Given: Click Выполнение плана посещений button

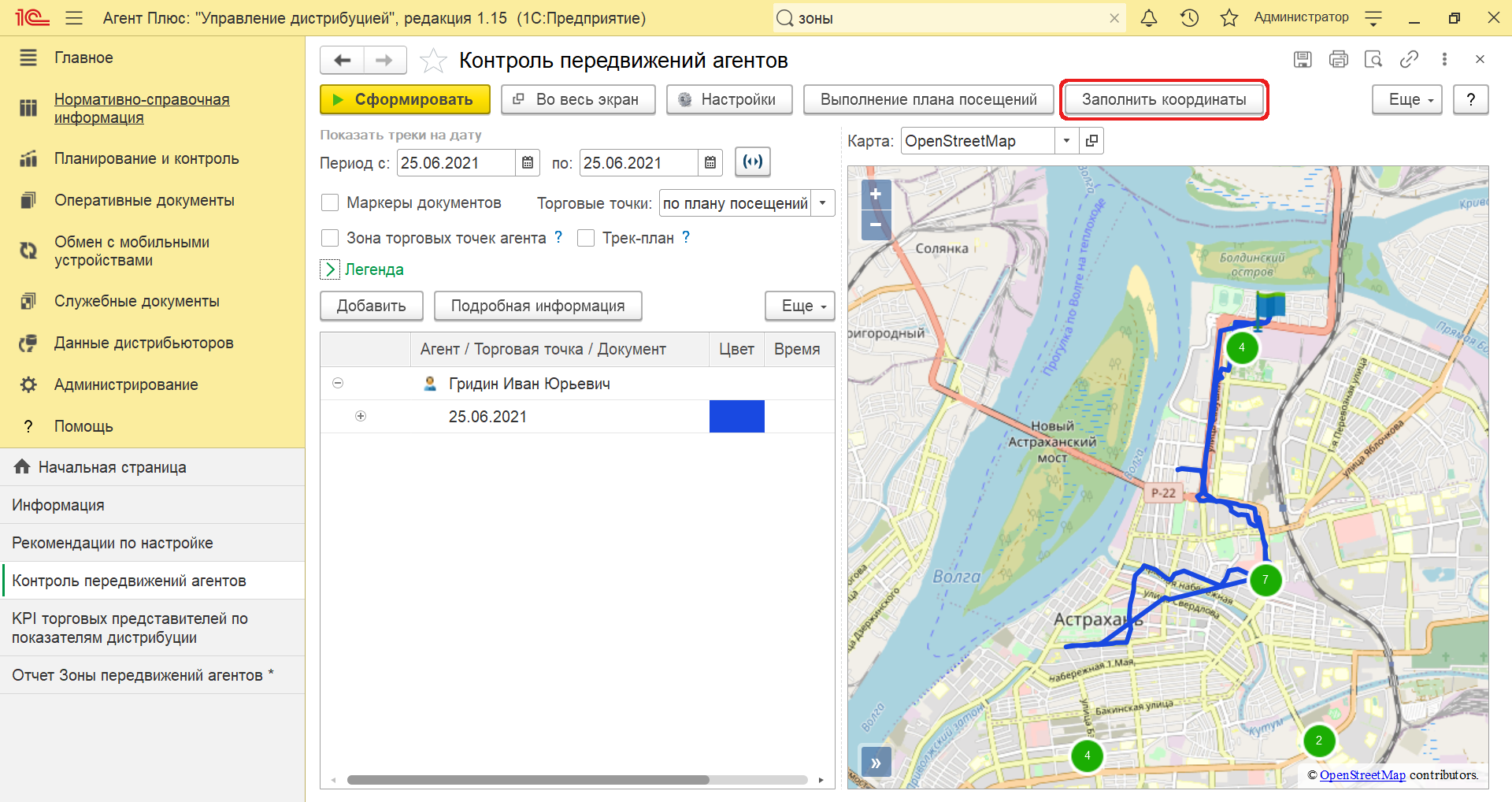Looking at the screenshot, I should click(x=928, y=99).
